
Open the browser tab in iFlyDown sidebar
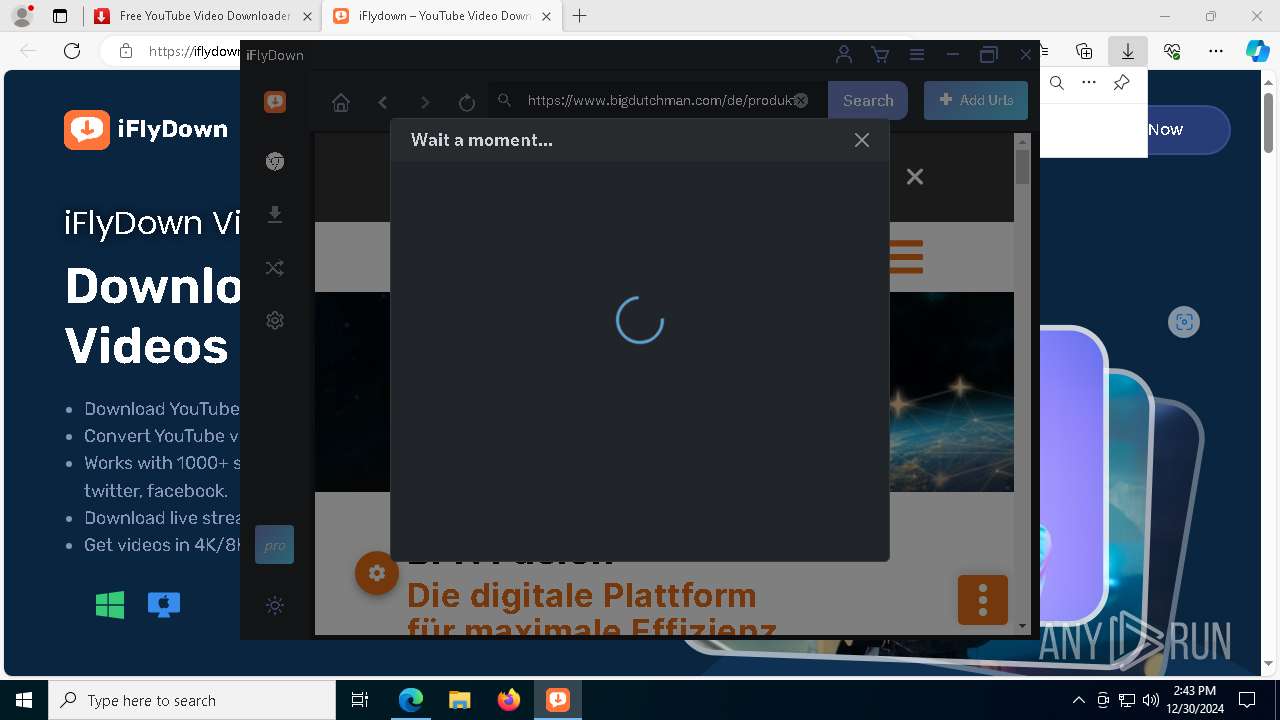(275, 161)
